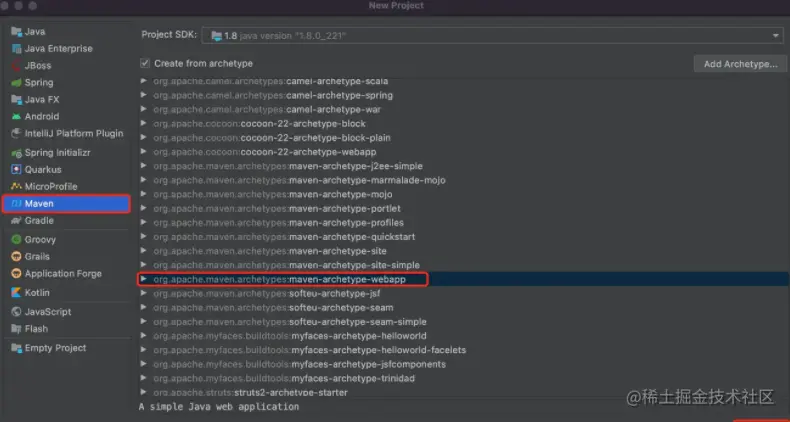Expand the myfaces-archetype-helloworld node
790x422 pixels.
144,335
